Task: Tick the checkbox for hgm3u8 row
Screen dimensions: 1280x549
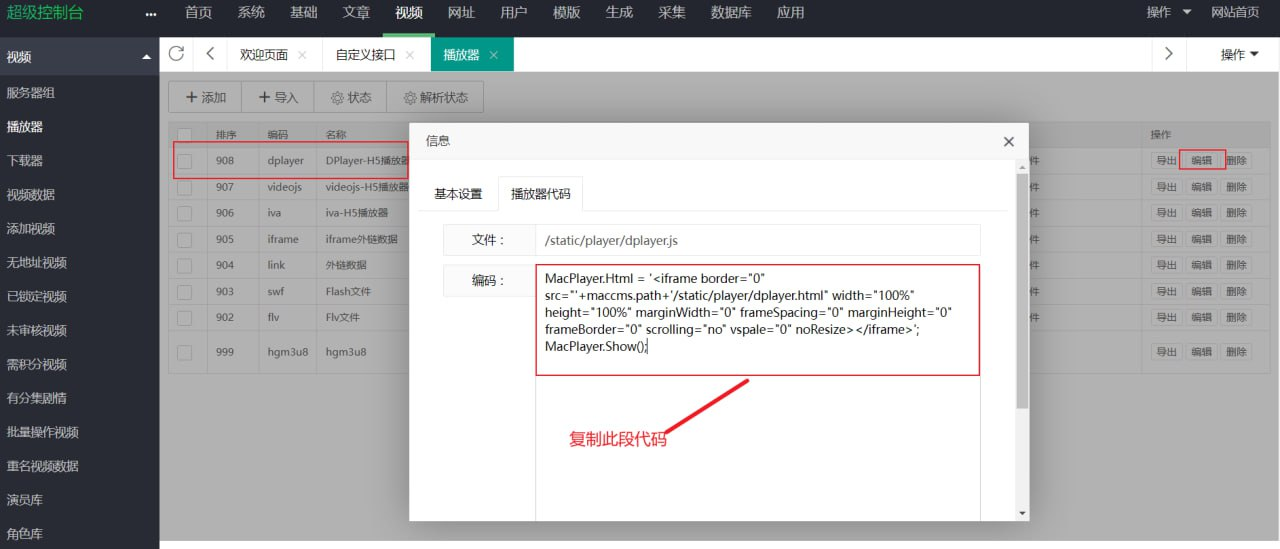Action: click(x=185, y=352)
